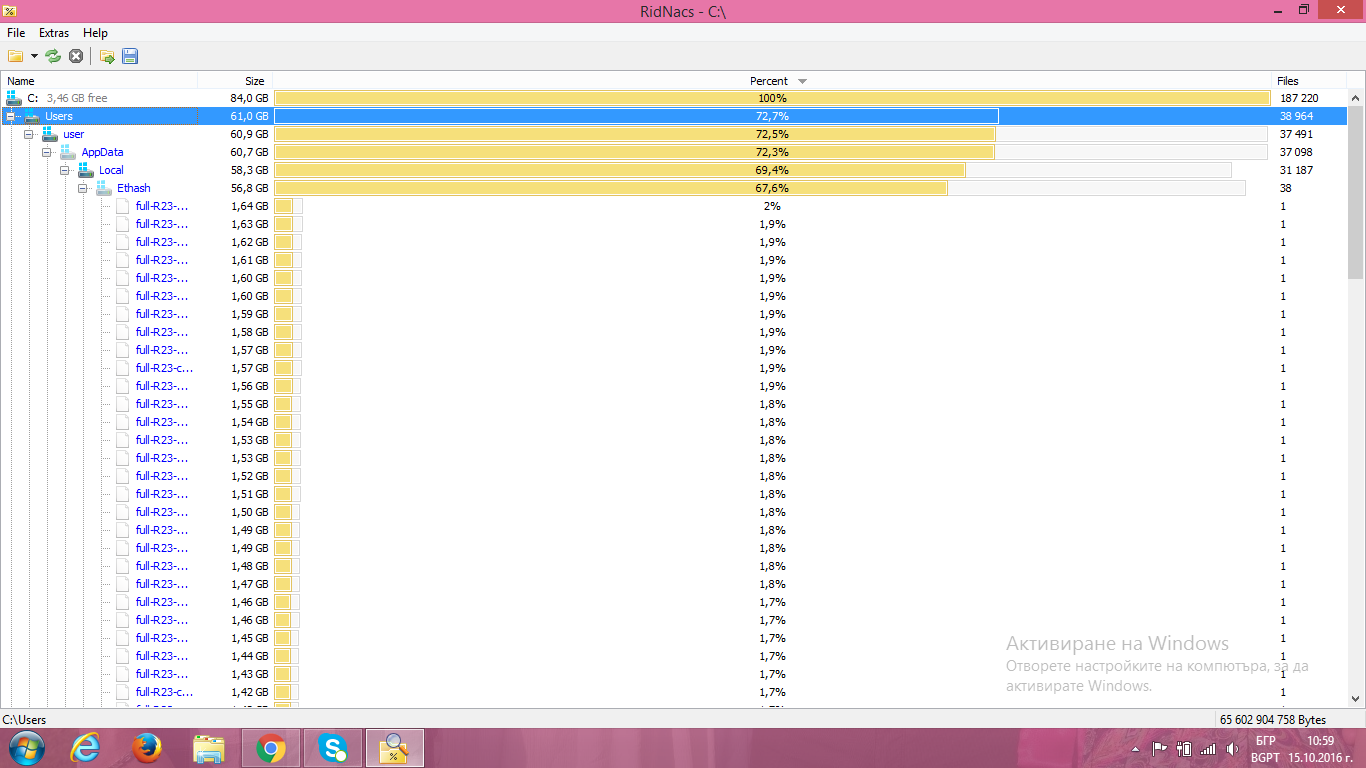
Task: Click the folder with green arrow icon
Action: [x=107, y=56]
